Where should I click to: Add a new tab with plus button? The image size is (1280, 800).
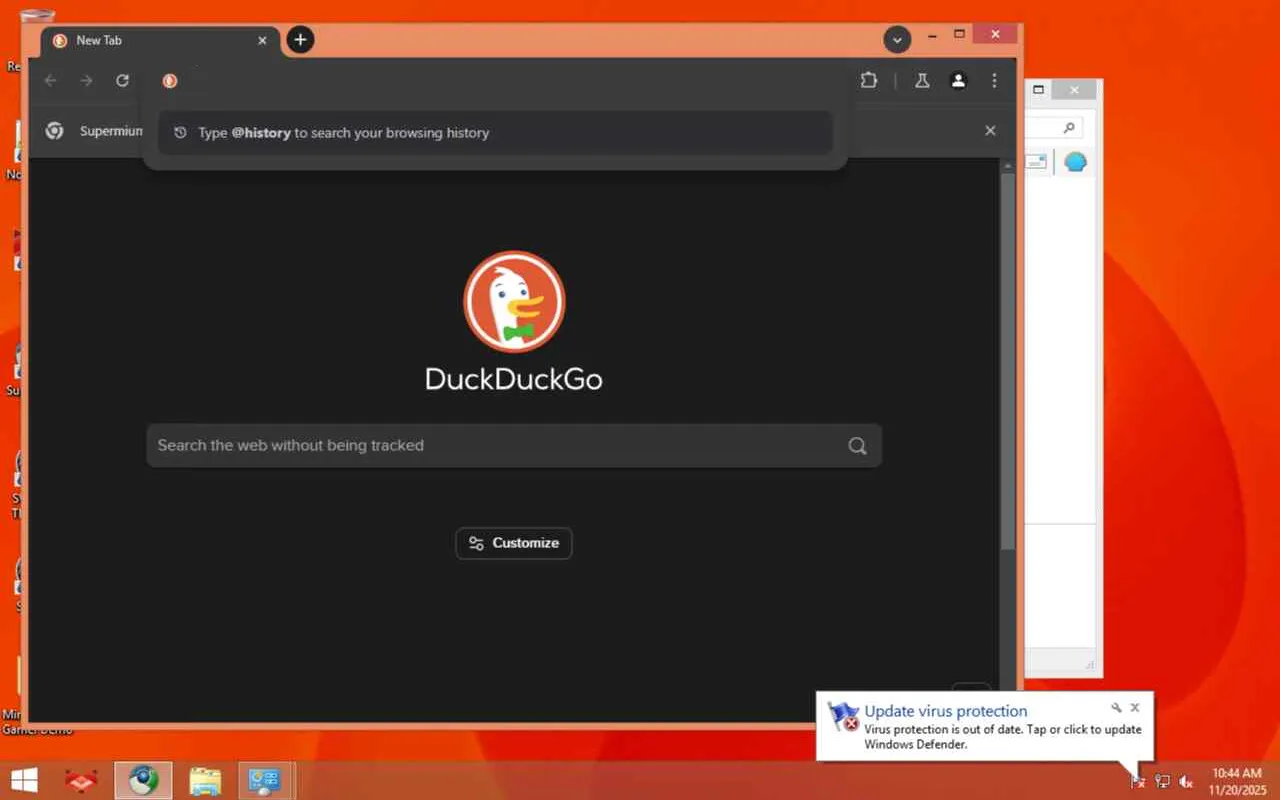[300, 40]
